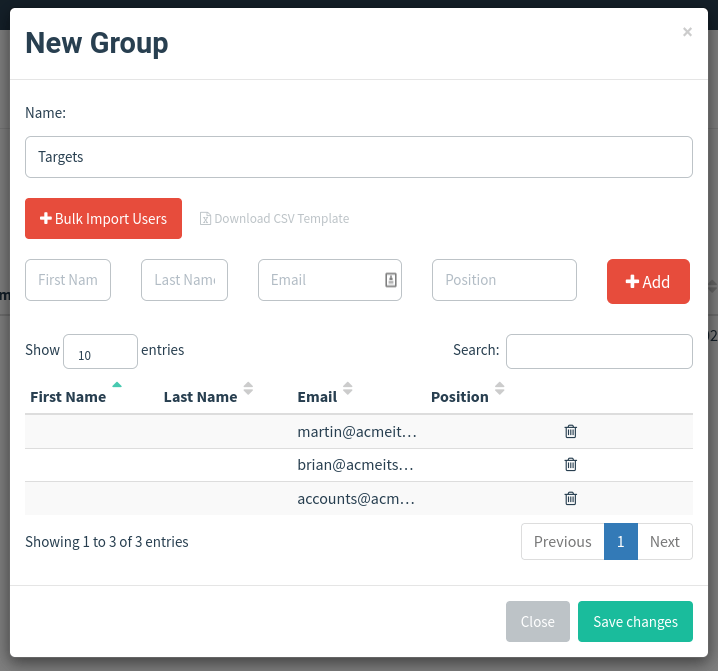Click the Bulk Import Users button
The image size is (718, 671).
point(103,218)
